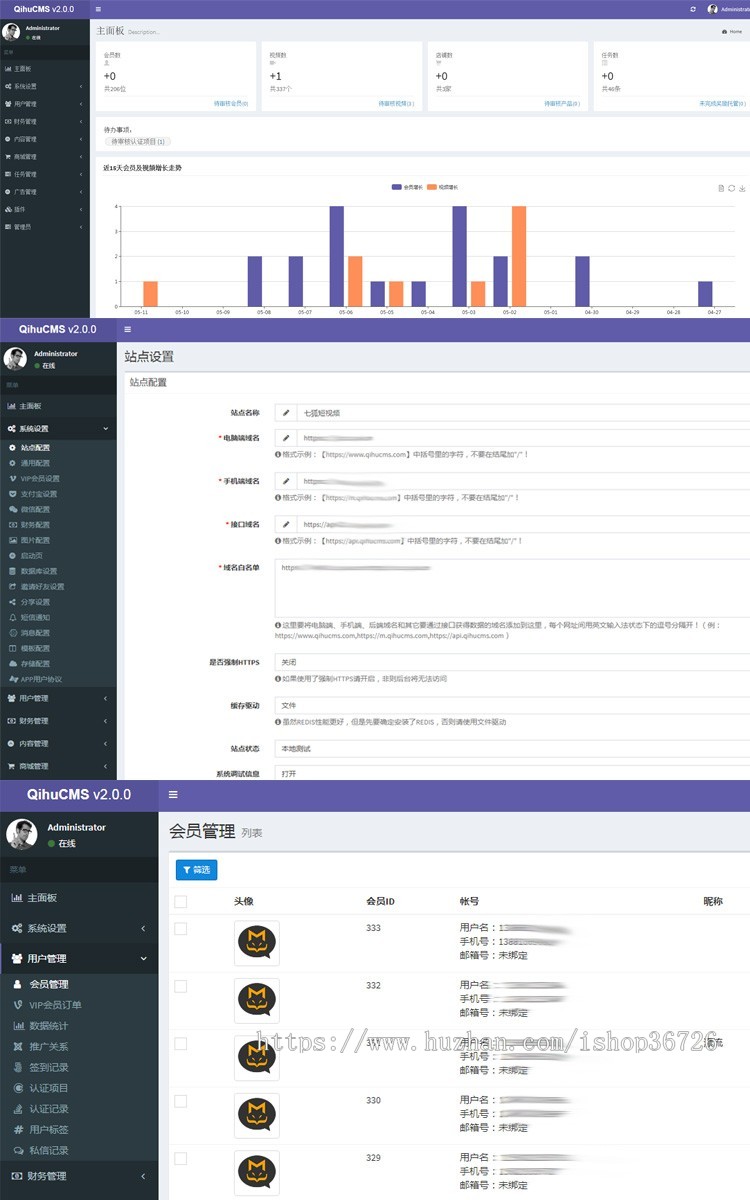Click avatar thumbnail of member 332
Image resolution: width=750 pixels, height=1200 pixels.
(x=257, y=1001)
